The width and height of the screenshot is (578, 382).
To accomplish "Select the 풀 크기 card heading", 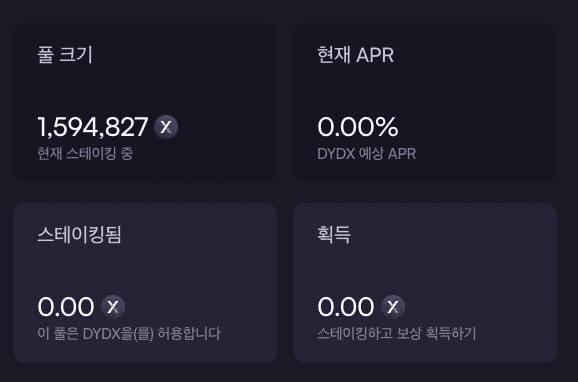I will pyautogui.click(x=65, y=55).
